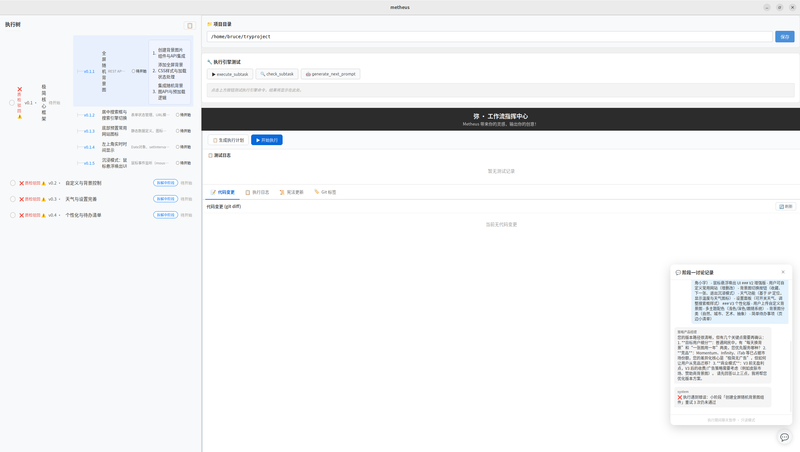Close the 阶段一讨论记录 chat panel
800x452 pixels.
click(x=783, y=272)
